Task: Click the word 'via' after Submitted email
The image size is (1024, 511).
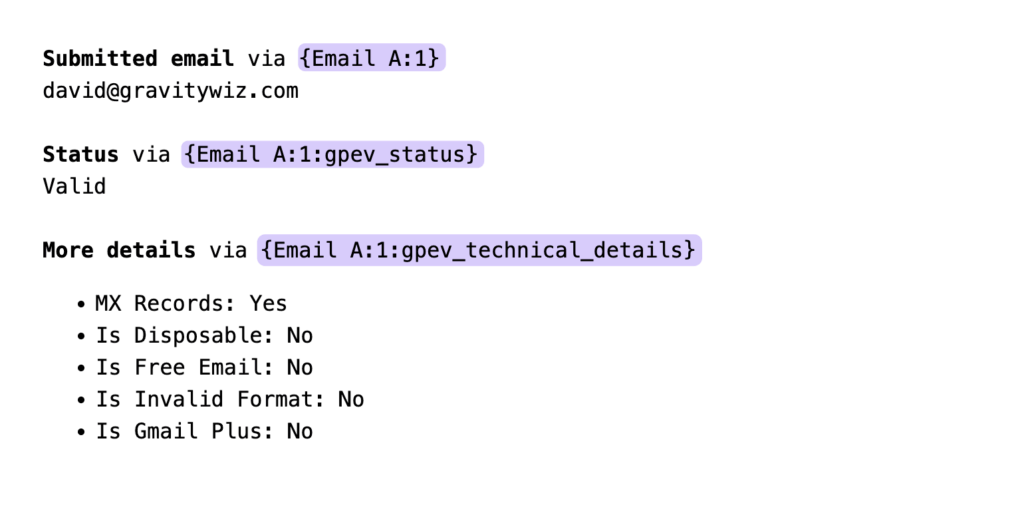Action: point(266,59)
